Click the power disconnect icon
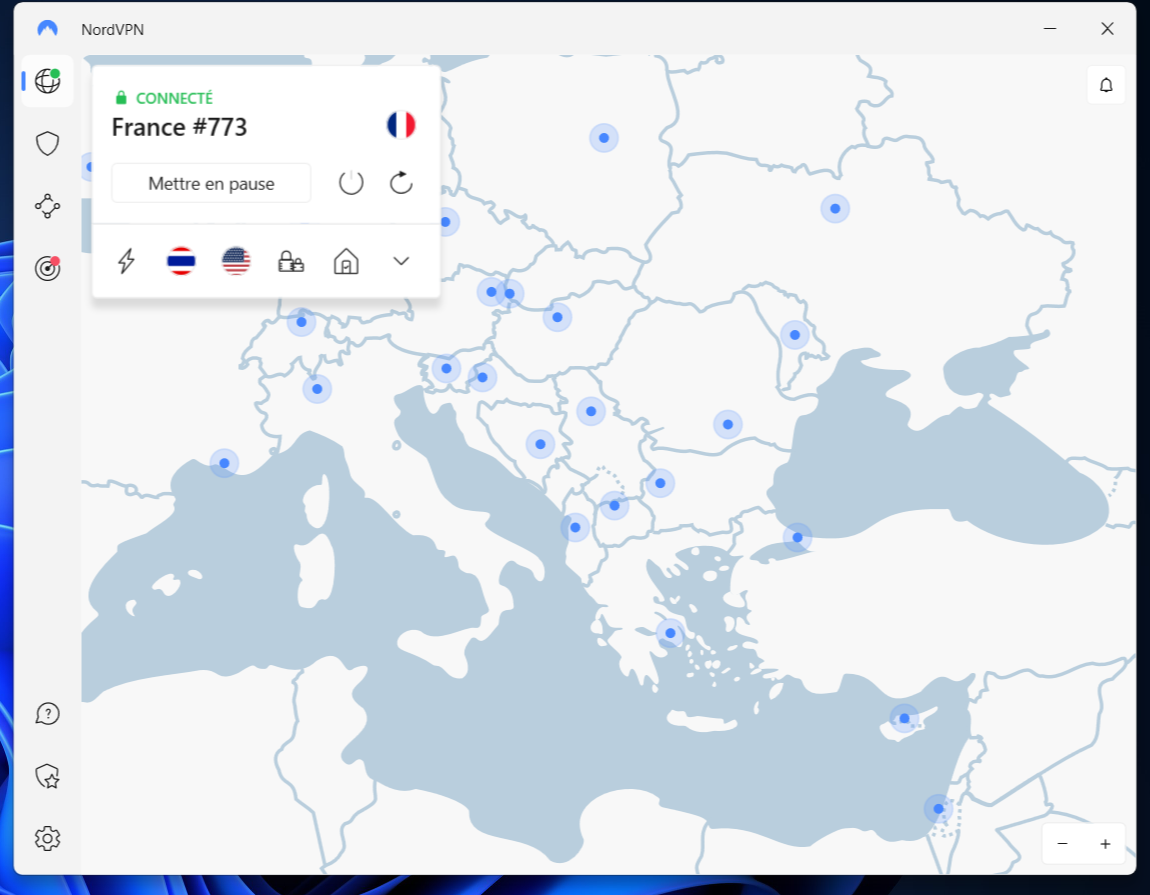1150x895 pixels. pos(351,183)
